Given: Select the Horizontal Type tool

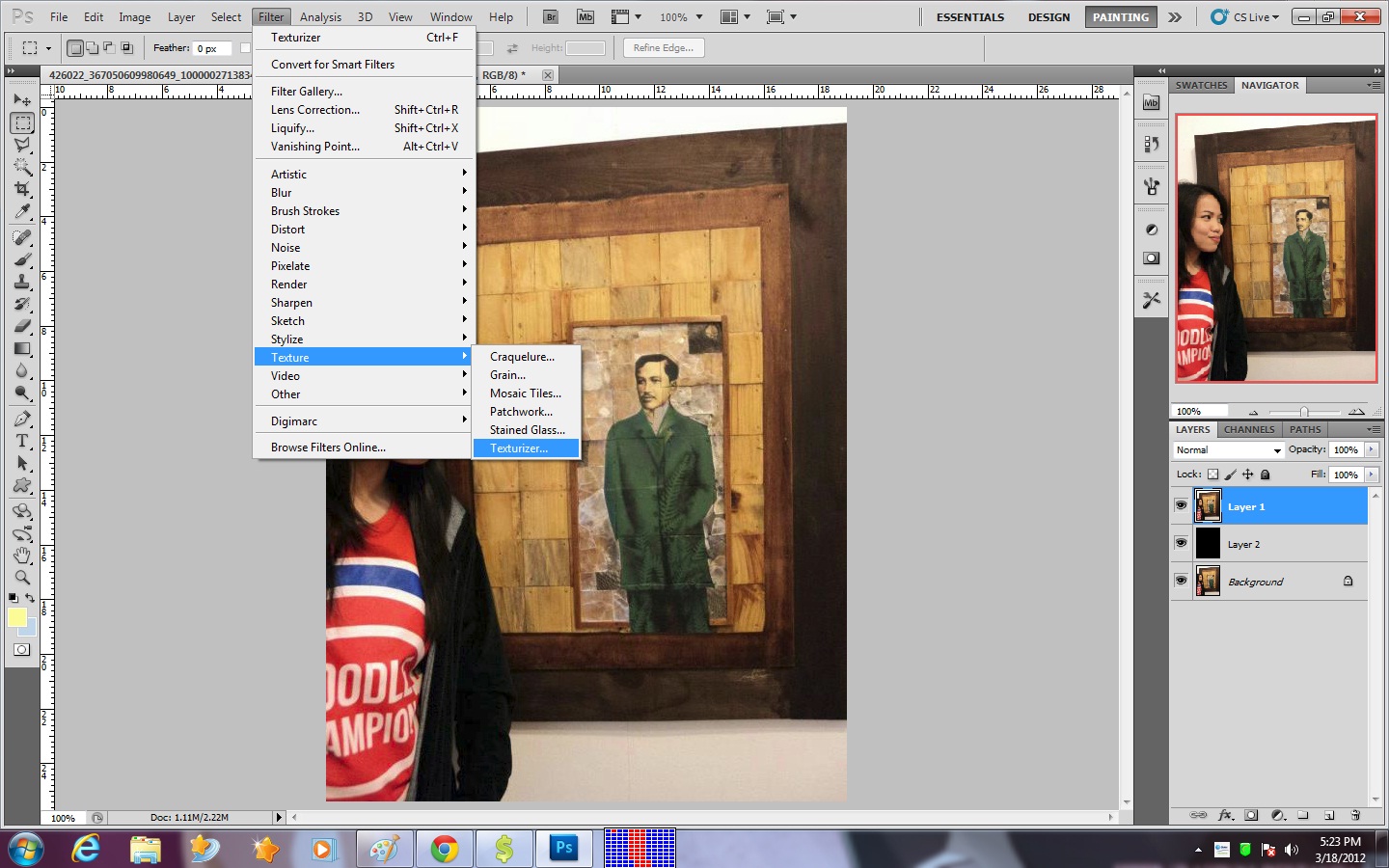Looking at the screenshot, I should [21, 443].
